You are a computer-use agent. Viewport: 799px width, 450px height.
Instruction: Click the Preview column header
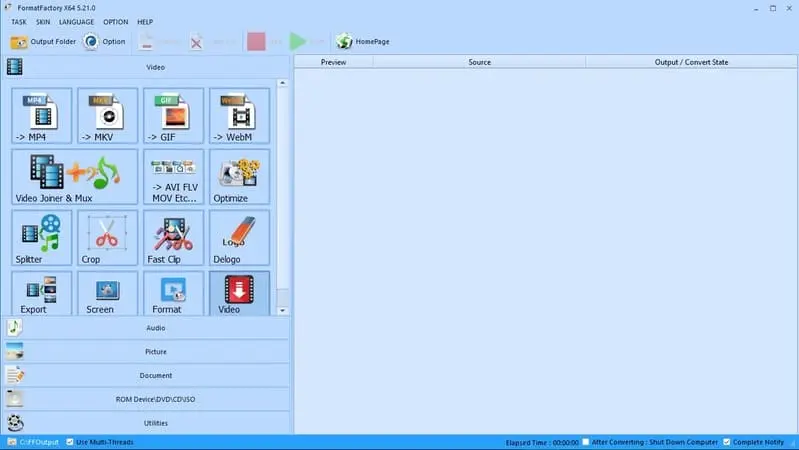pyautogui.click(x=334, y=62)
